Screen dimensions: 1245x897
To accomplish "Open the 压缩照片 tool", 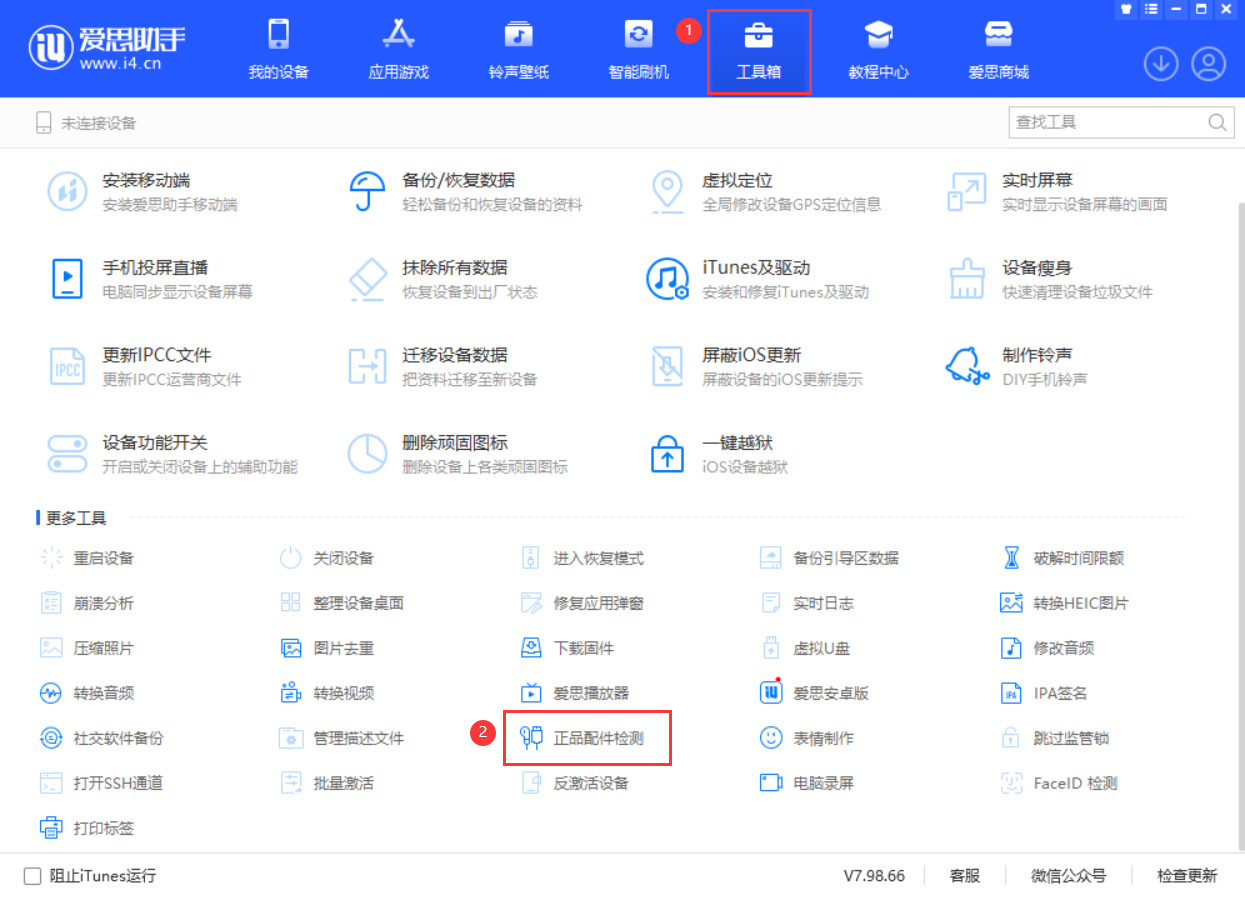I will 87,648.
